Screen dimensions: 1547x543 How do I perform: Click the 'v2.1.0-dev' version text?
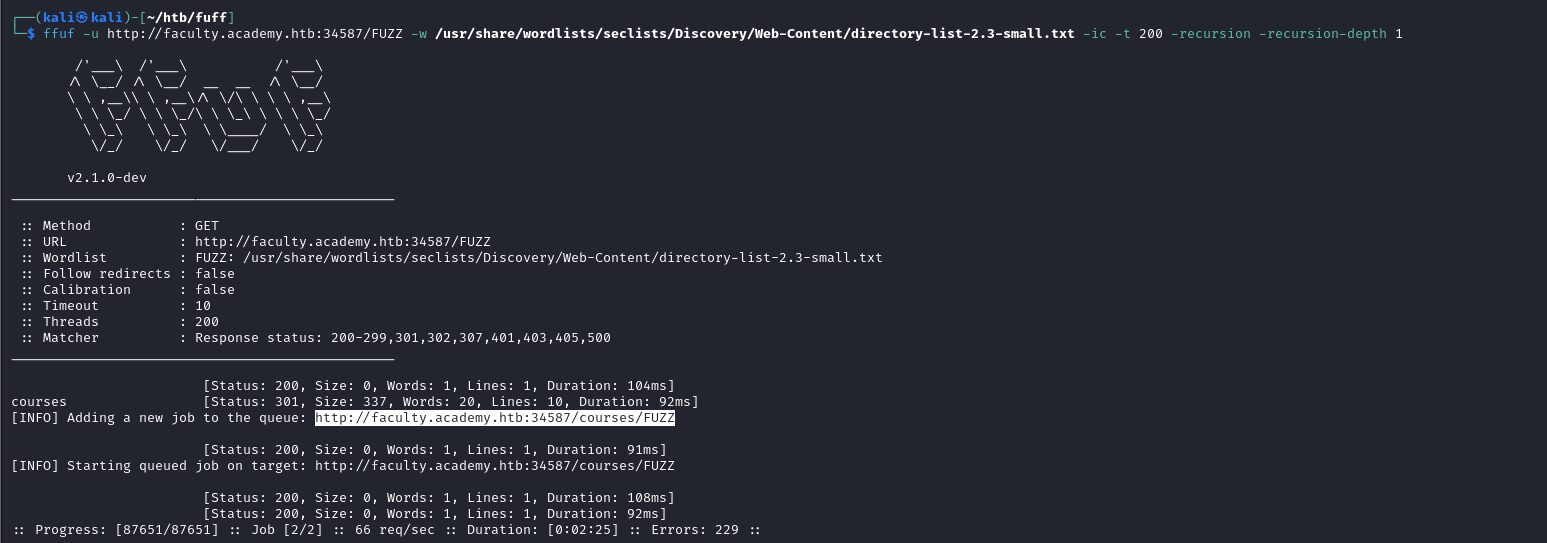[107, 178]
